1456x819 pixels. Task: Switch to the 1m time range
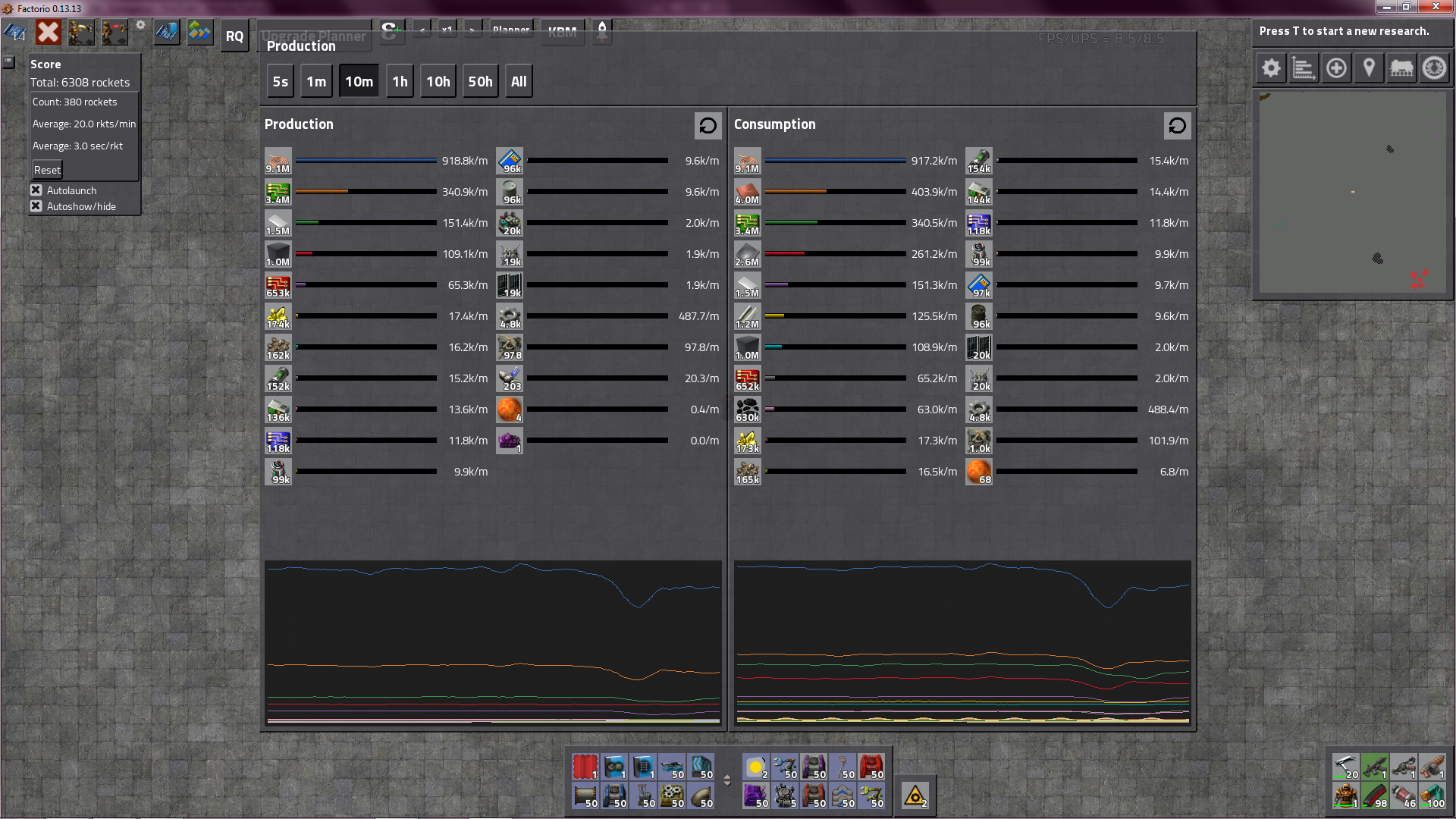click(x=316, y=82)
